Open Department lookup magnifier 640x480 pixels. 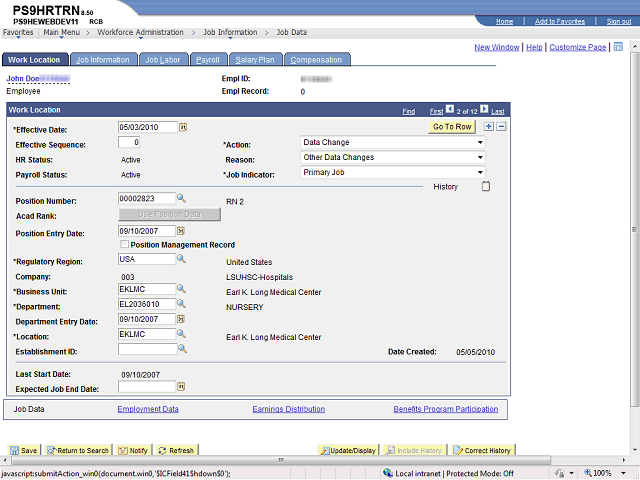[x=181, y=304]
